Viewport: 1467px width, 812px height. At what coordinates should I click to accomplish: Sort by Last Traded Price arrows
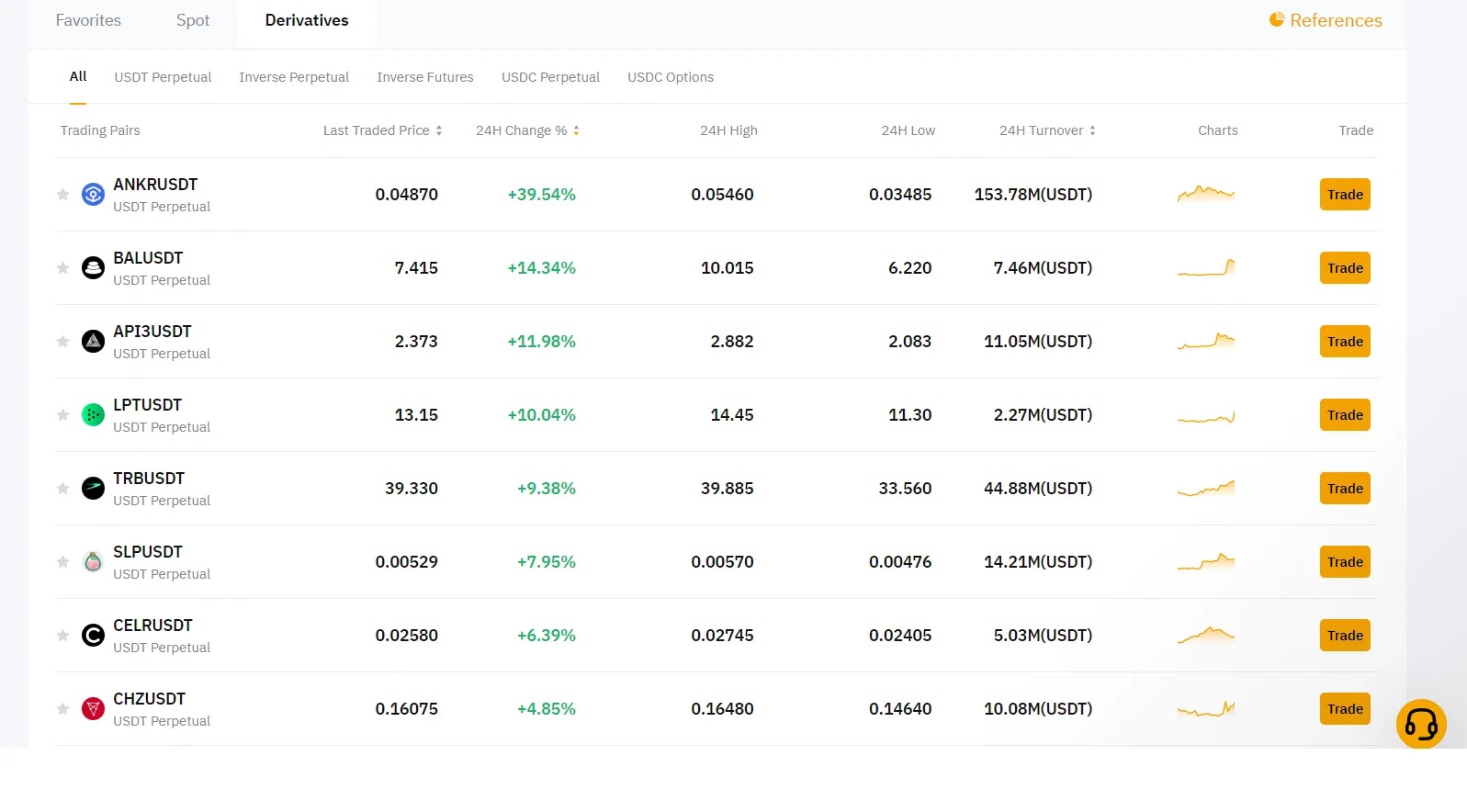439,130
